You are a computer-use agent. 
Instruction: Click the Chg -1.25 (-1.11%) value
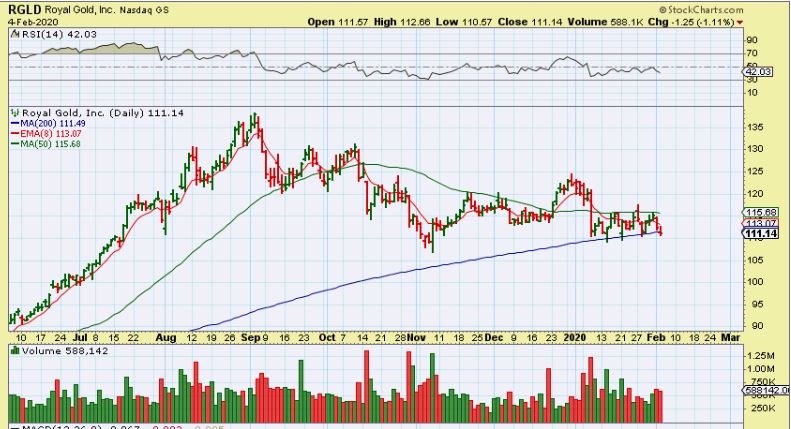pyautogui.click(x=691, y=22)
